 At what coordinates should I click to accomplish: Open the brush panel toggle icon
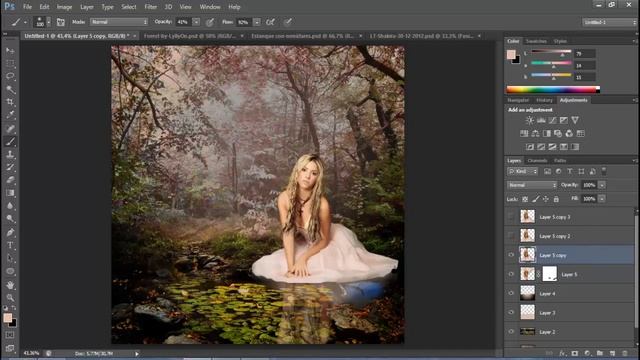tap(60, 22)
